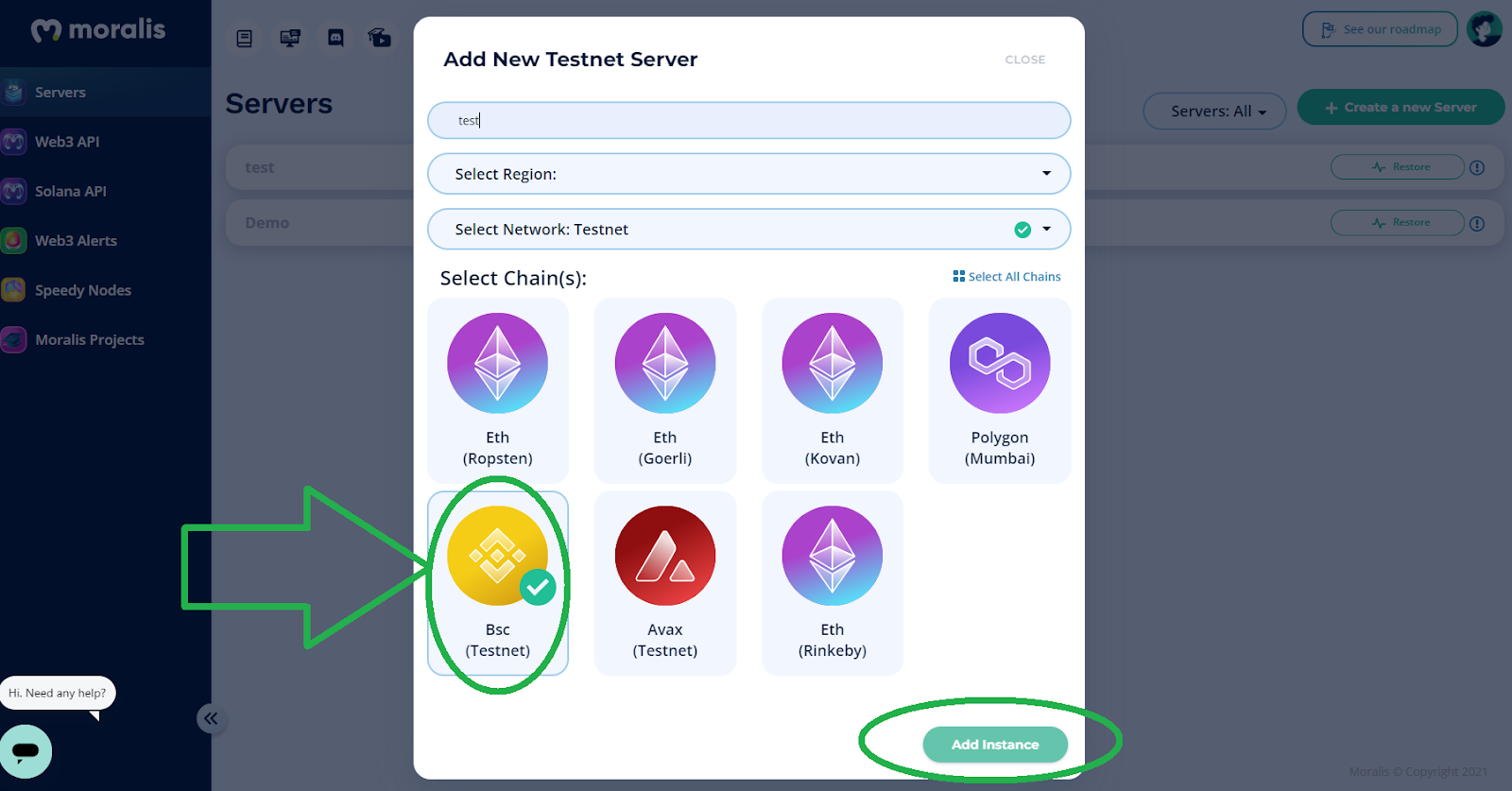Click the server name input field
1512x791 pixels.
click(749, 120)
